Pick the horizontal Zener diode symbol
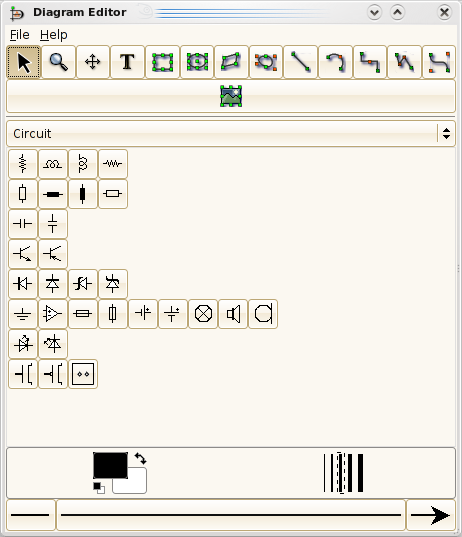Image resolution: width=462 pixels, height=537 pixels. [x=83, y=284]
